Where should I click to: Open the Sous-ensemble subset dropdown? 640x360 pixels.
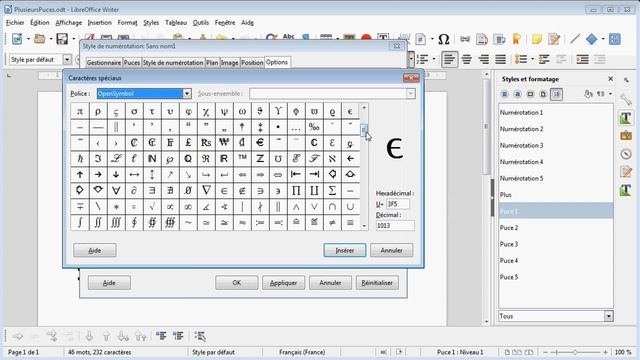[x=411, y=93]
